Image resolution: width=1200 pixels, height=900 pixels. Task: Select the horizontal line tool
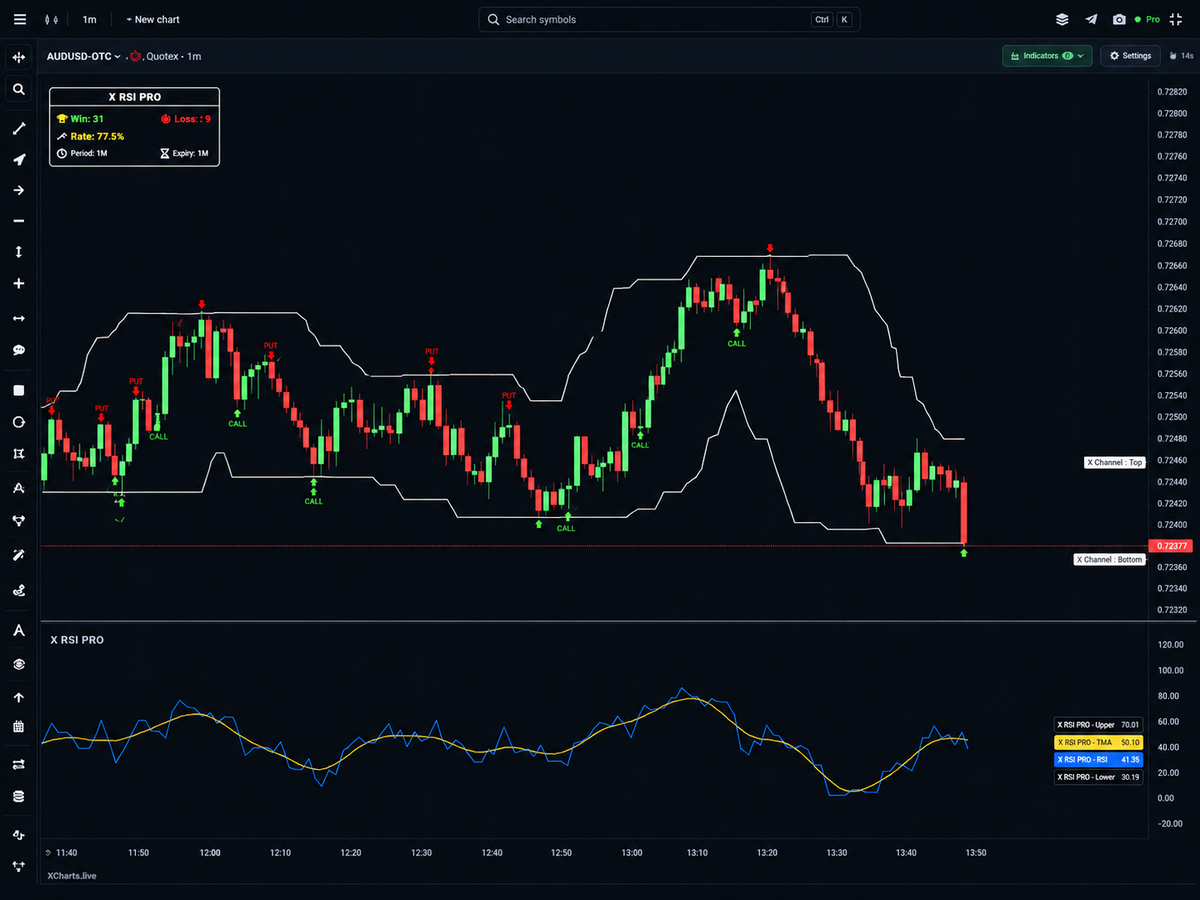[x=18, y=221]
